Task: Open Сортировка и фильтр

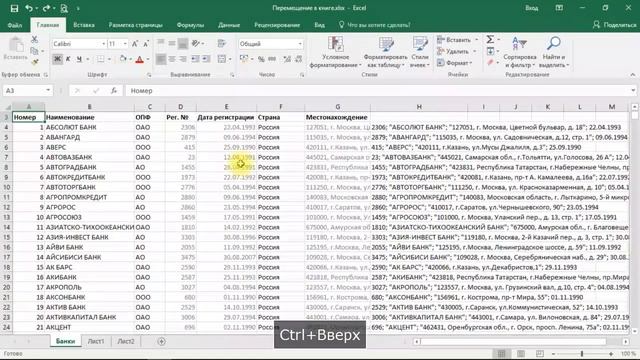Action: pyautogui.click(x=520, y=52)
